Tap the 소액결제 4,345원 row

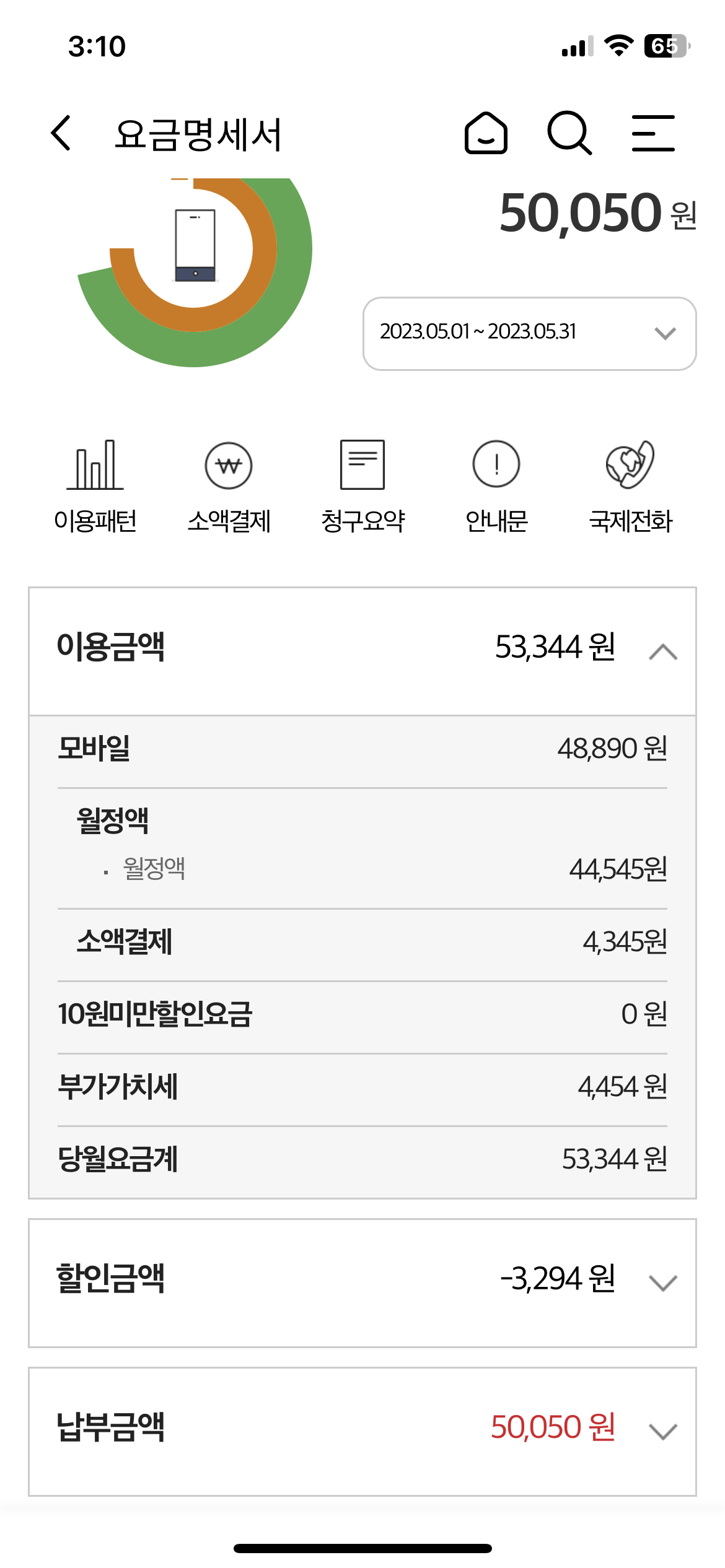[362, 943]
